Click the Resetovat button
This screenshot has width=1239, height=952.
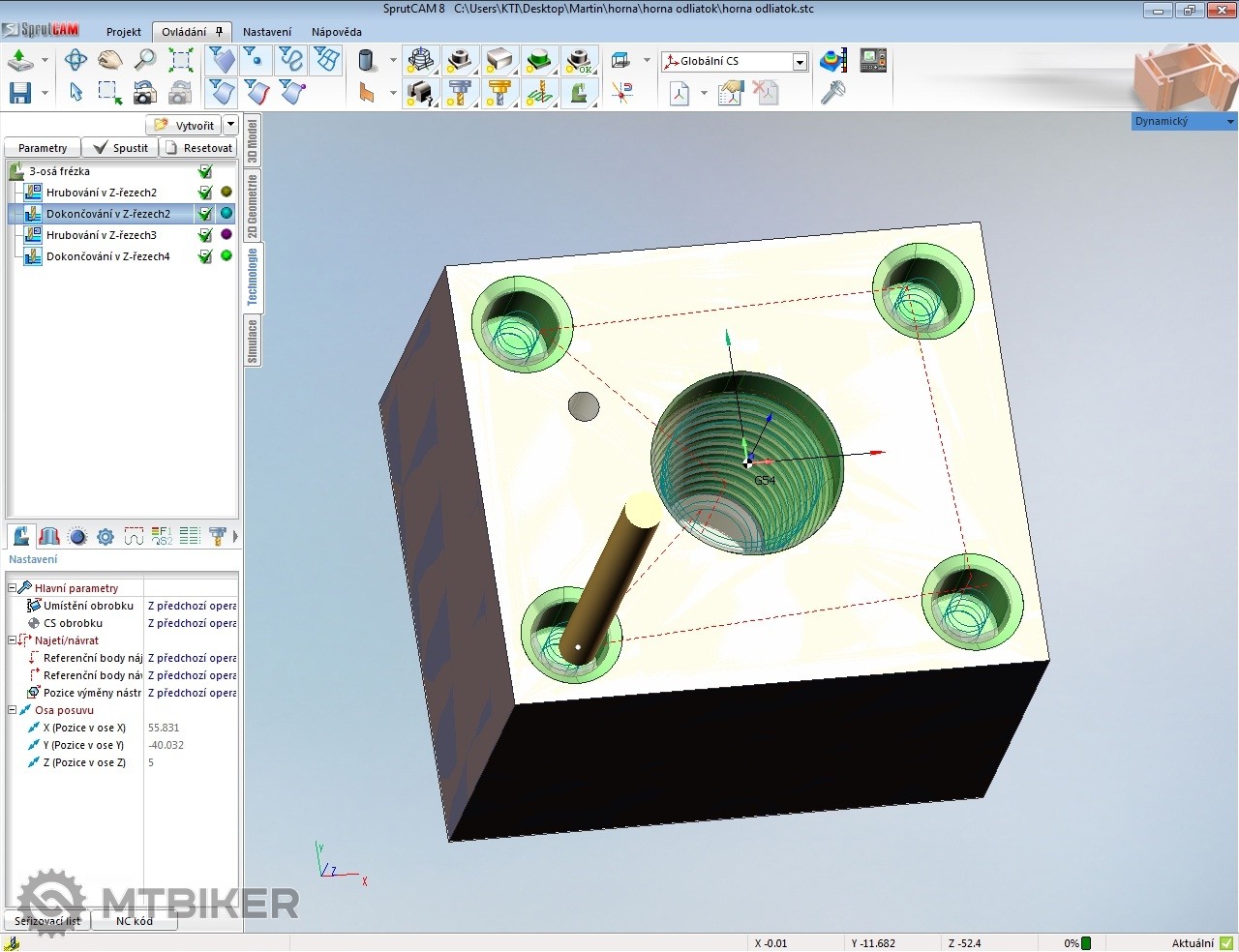[199, 148]
